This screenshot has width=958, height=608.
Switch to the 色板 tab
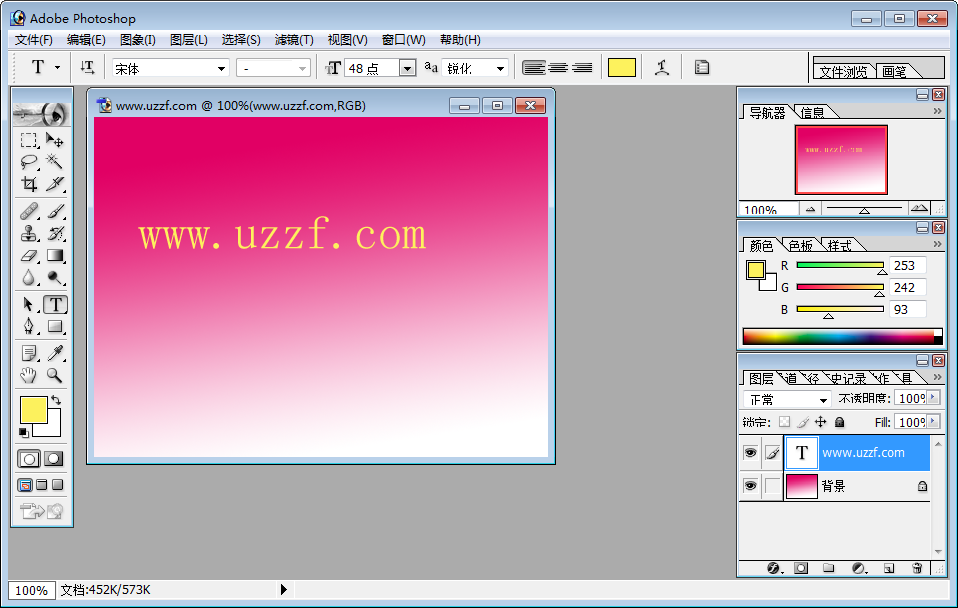click(x=800, y=246)
